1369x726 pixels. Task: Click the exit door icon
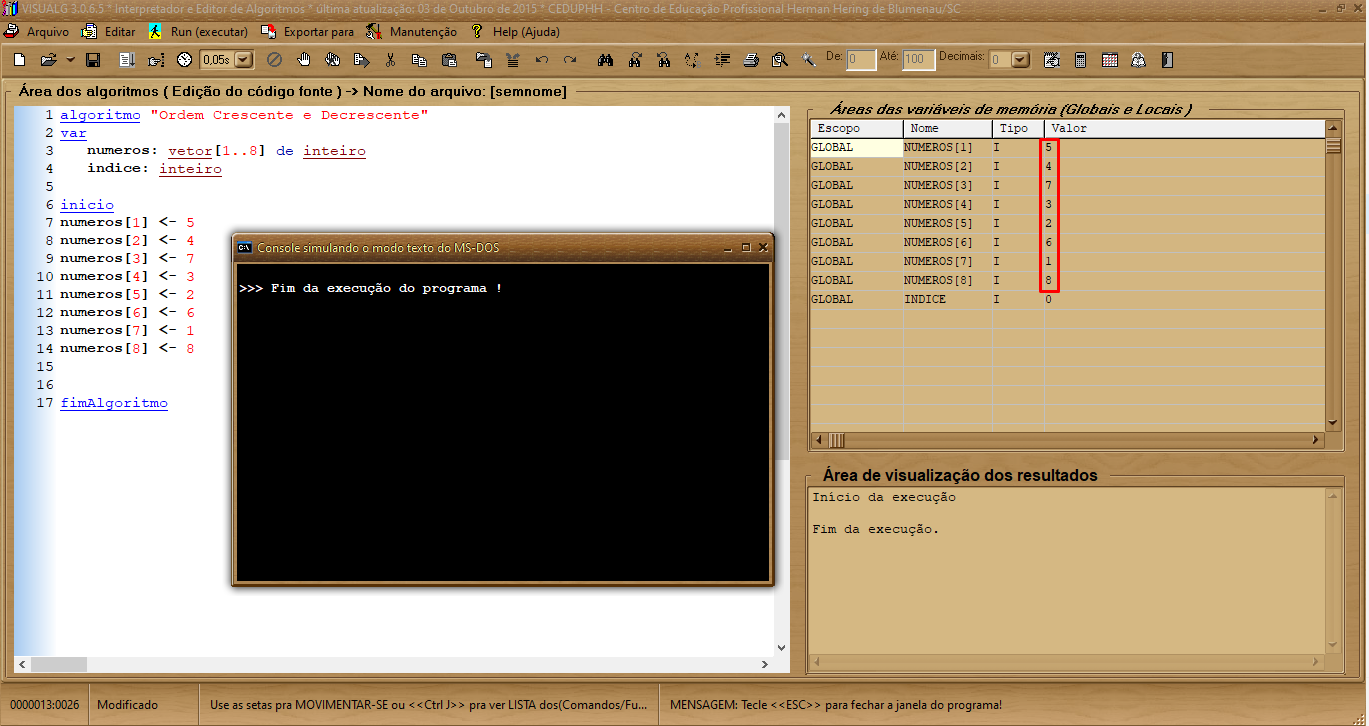pos(1167,60)
